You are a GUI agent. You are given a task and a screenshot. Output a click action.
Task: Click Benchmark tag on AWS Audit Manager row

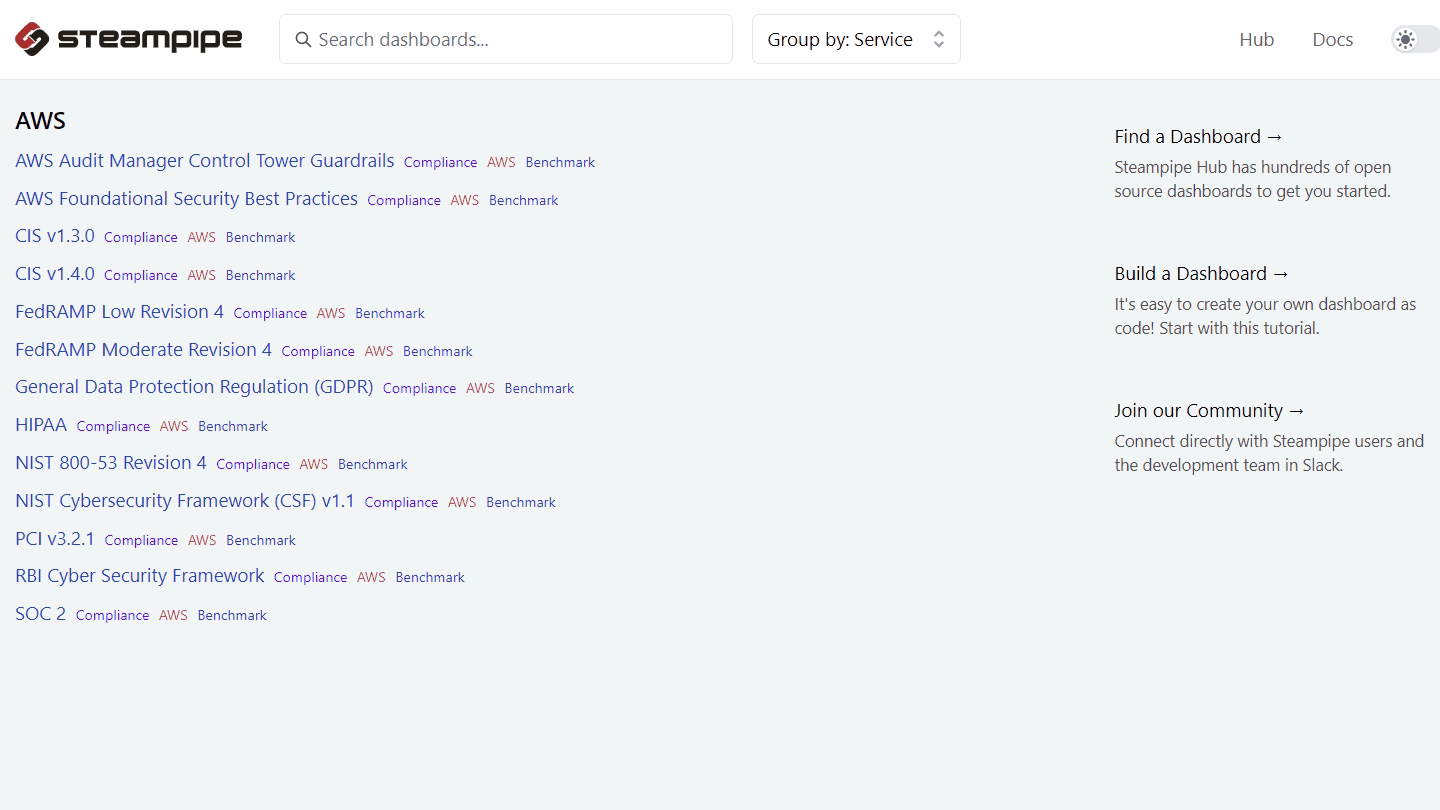(560, 162)
